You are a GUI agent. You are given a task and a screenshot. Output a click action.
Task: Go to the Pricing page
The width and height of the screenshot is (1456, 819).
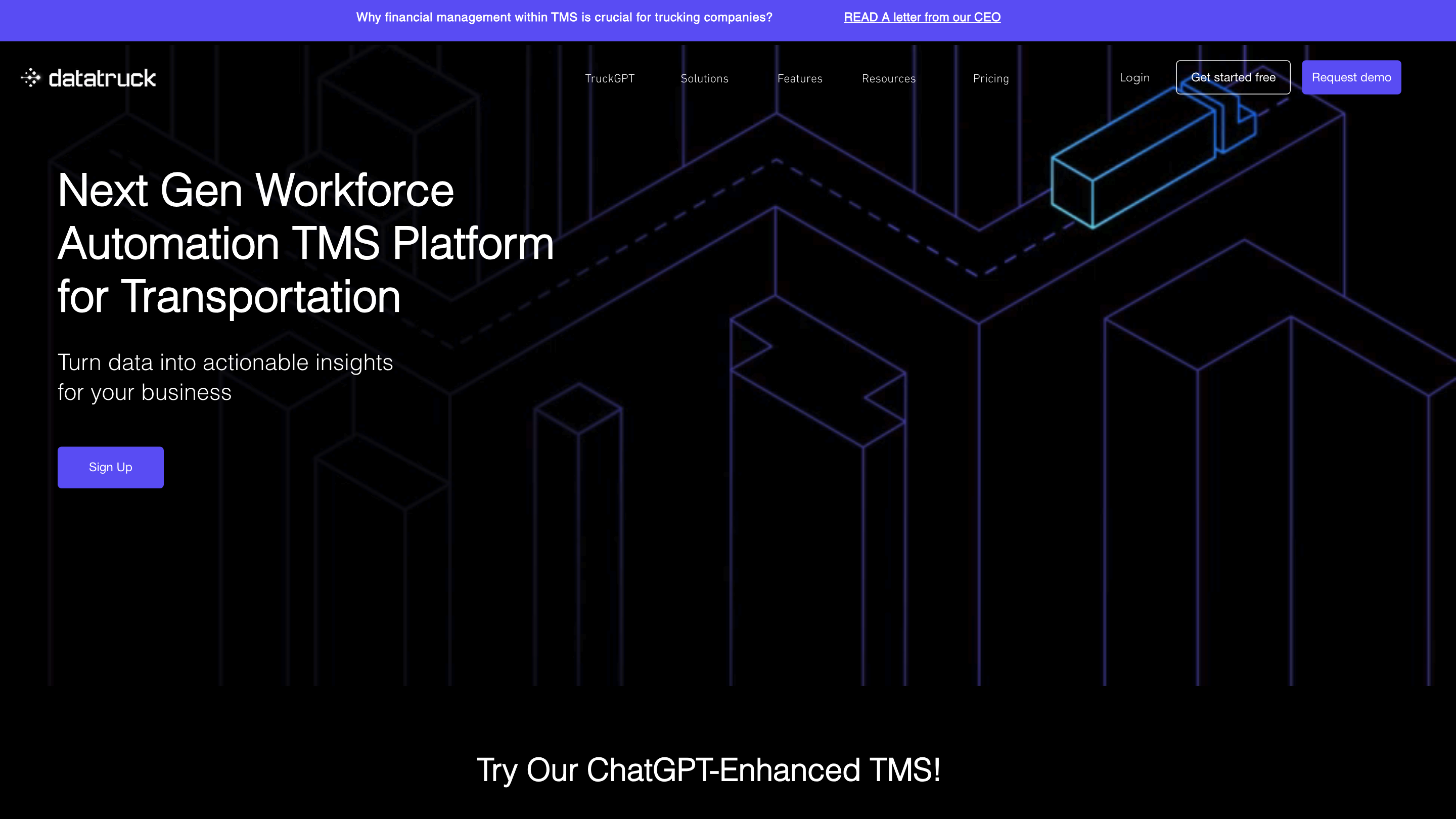(x=990, y=78)
